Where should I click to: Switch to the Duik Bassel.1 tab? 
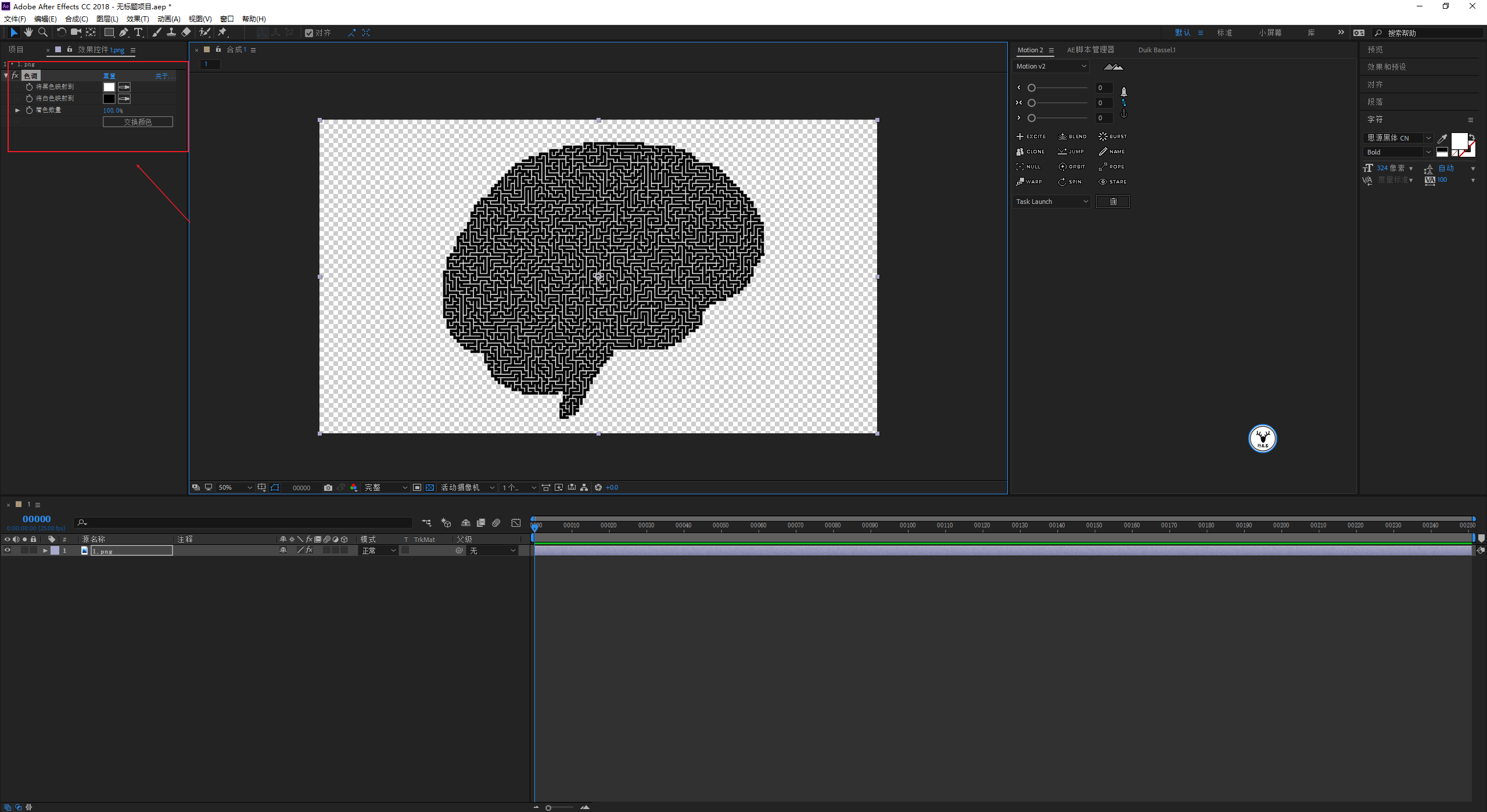(x=1156, y=50)
